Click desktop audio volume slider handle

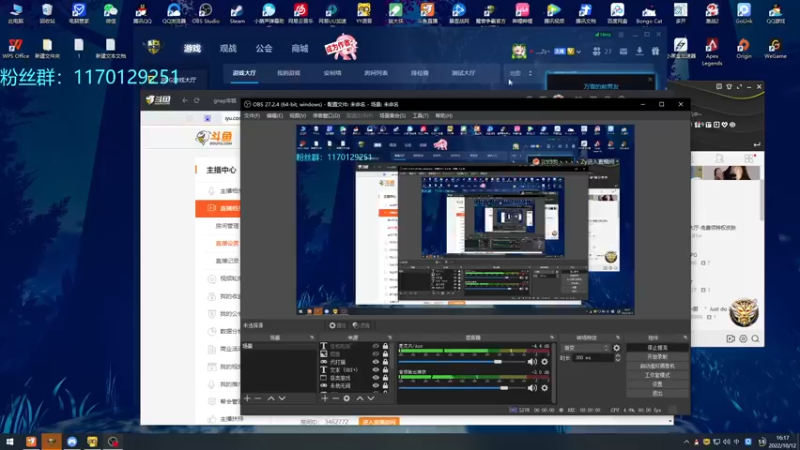pos(504,388)
